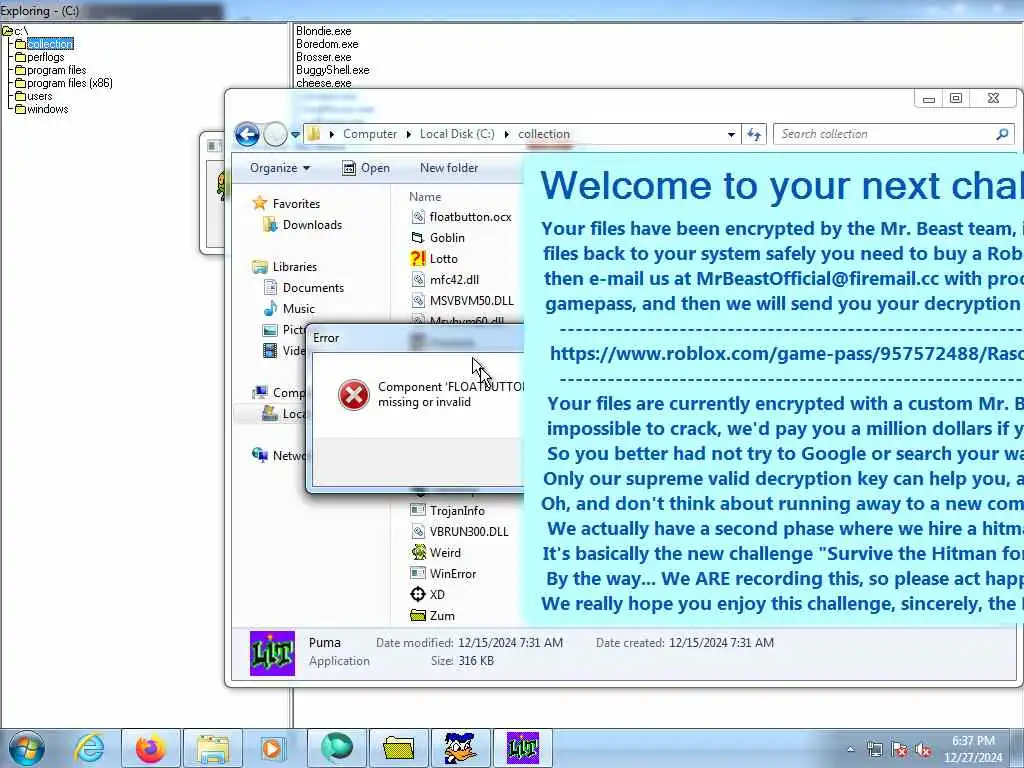Screen dimensions: 1024x768
Task: Select the WinError file icon
Action: (417, 573)
